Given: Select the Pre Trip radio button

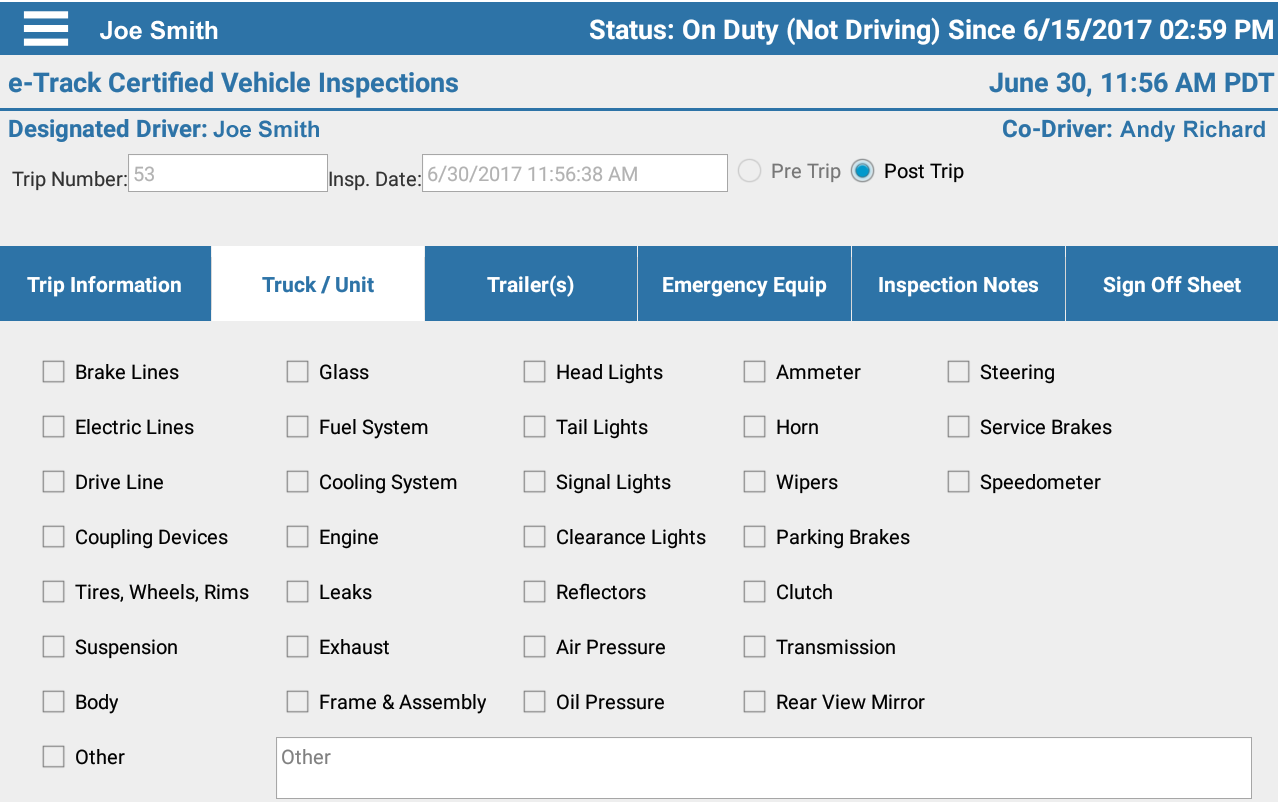Looking at the screenshot, I should (x=750, y=171).
